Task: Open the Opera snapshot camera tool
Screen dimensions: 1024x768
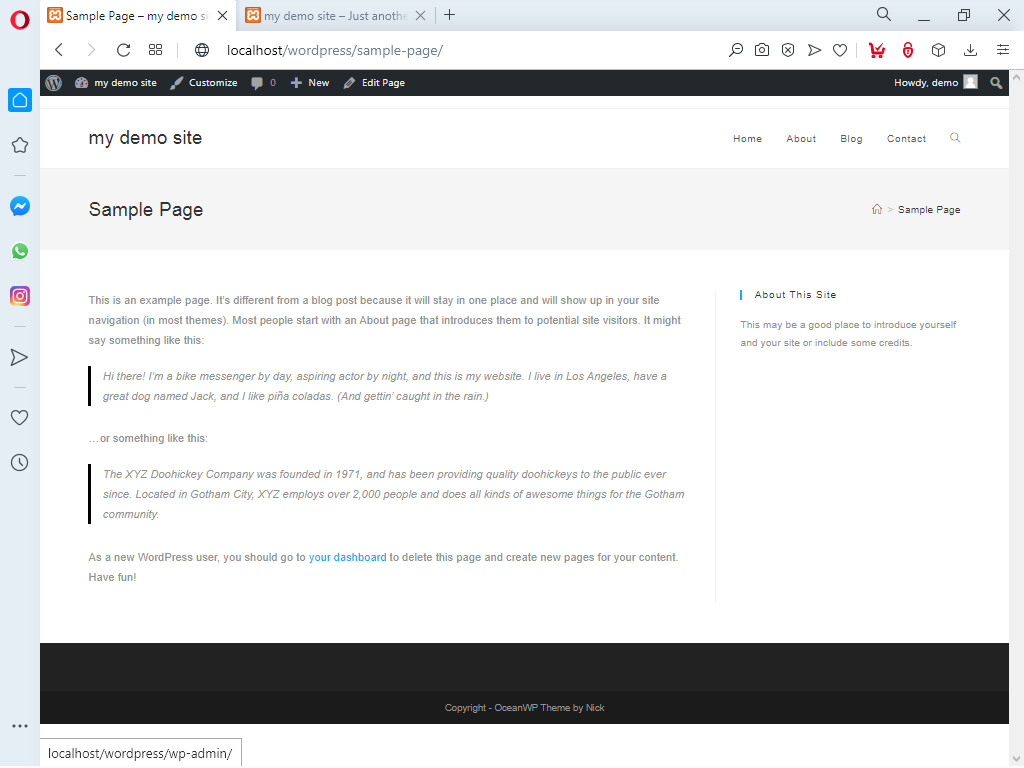Action: click(x=762, y=50)
